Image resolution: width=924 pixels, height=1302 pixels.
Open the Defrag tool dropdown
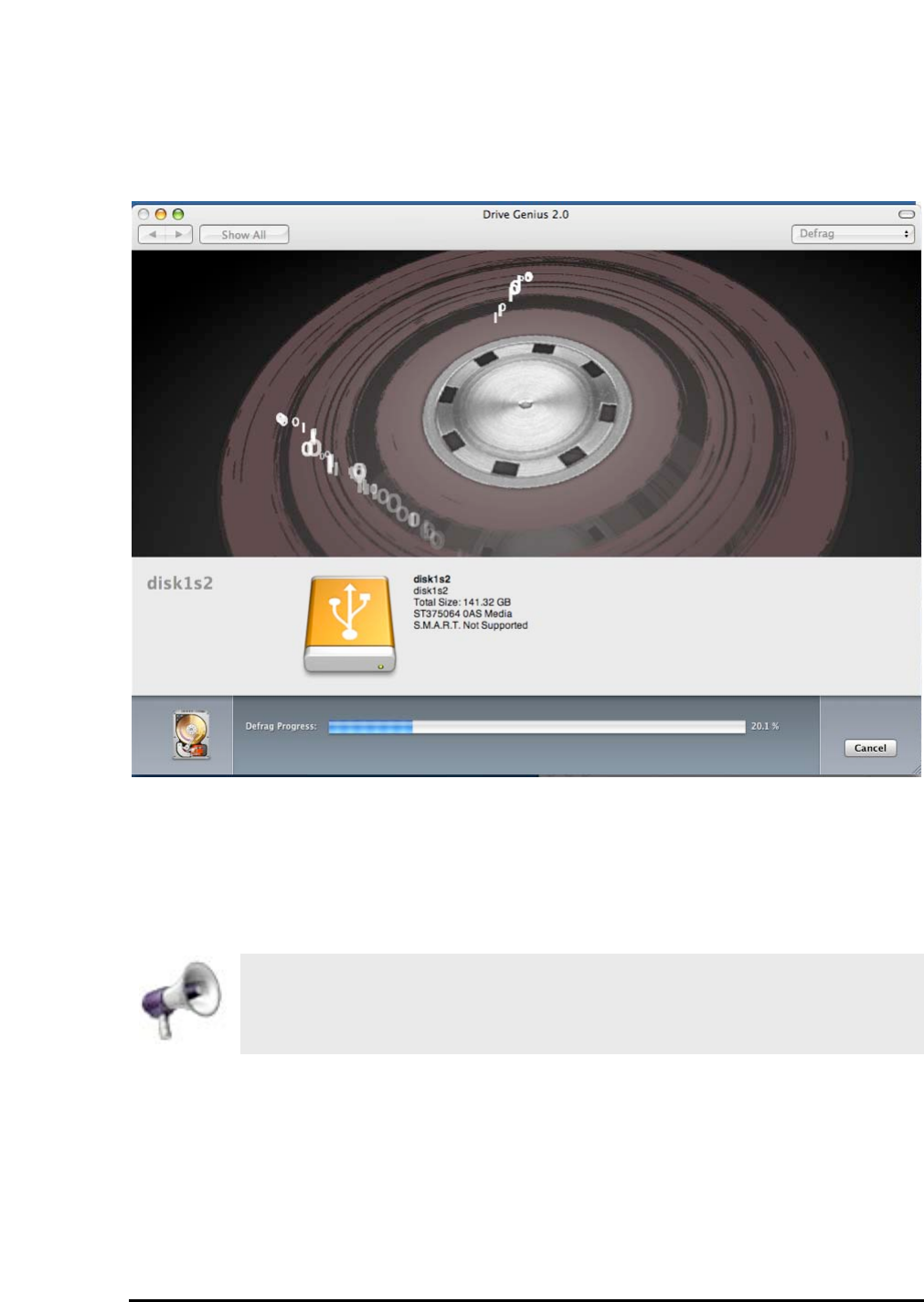click(853, 234)
